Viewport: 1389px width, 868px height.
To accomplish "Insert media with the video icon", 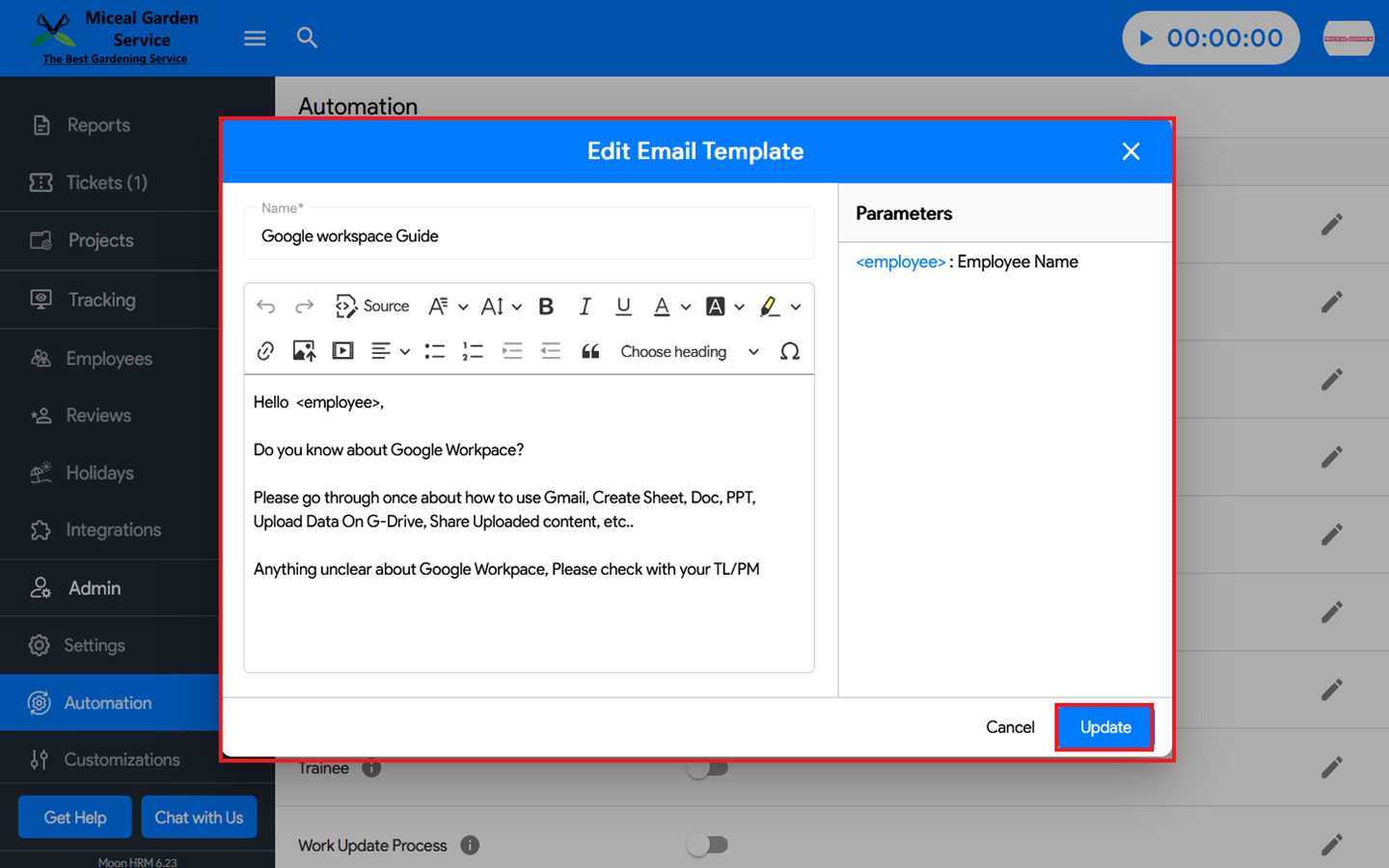I will [342, 351].
